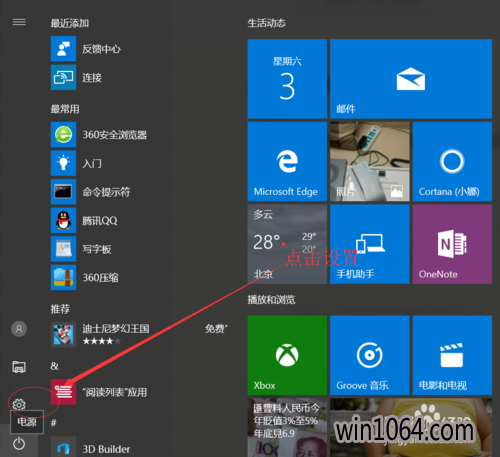500x457 pixels.
Task: Launch the 命令提示符 icon
Action: [63, 192]
